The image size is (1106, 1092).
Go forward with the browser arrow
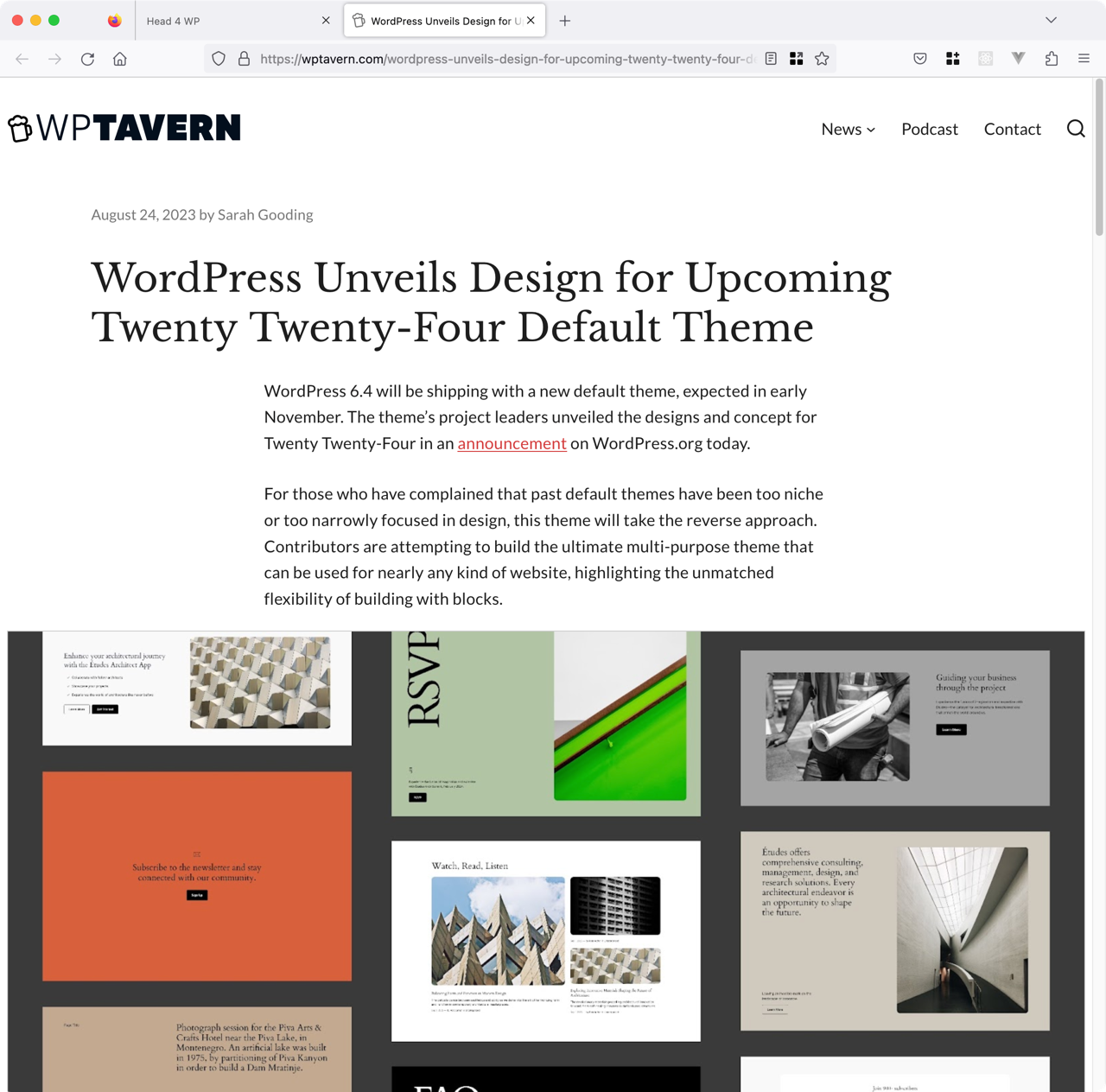54,59
